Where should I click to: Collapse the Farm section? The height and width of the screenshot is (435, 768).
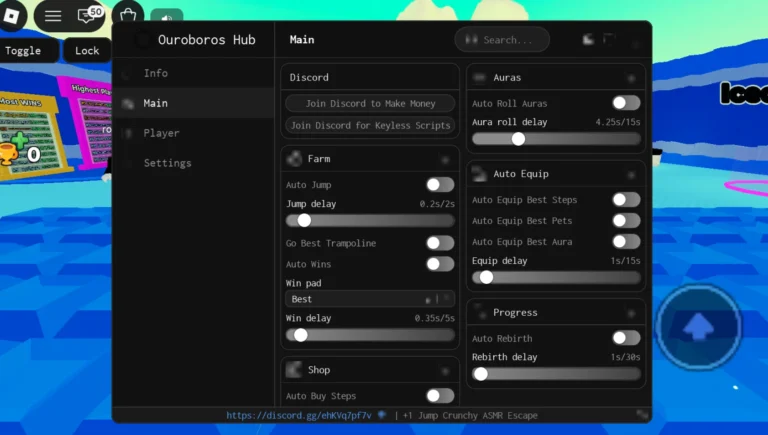[x=445, y=159]
